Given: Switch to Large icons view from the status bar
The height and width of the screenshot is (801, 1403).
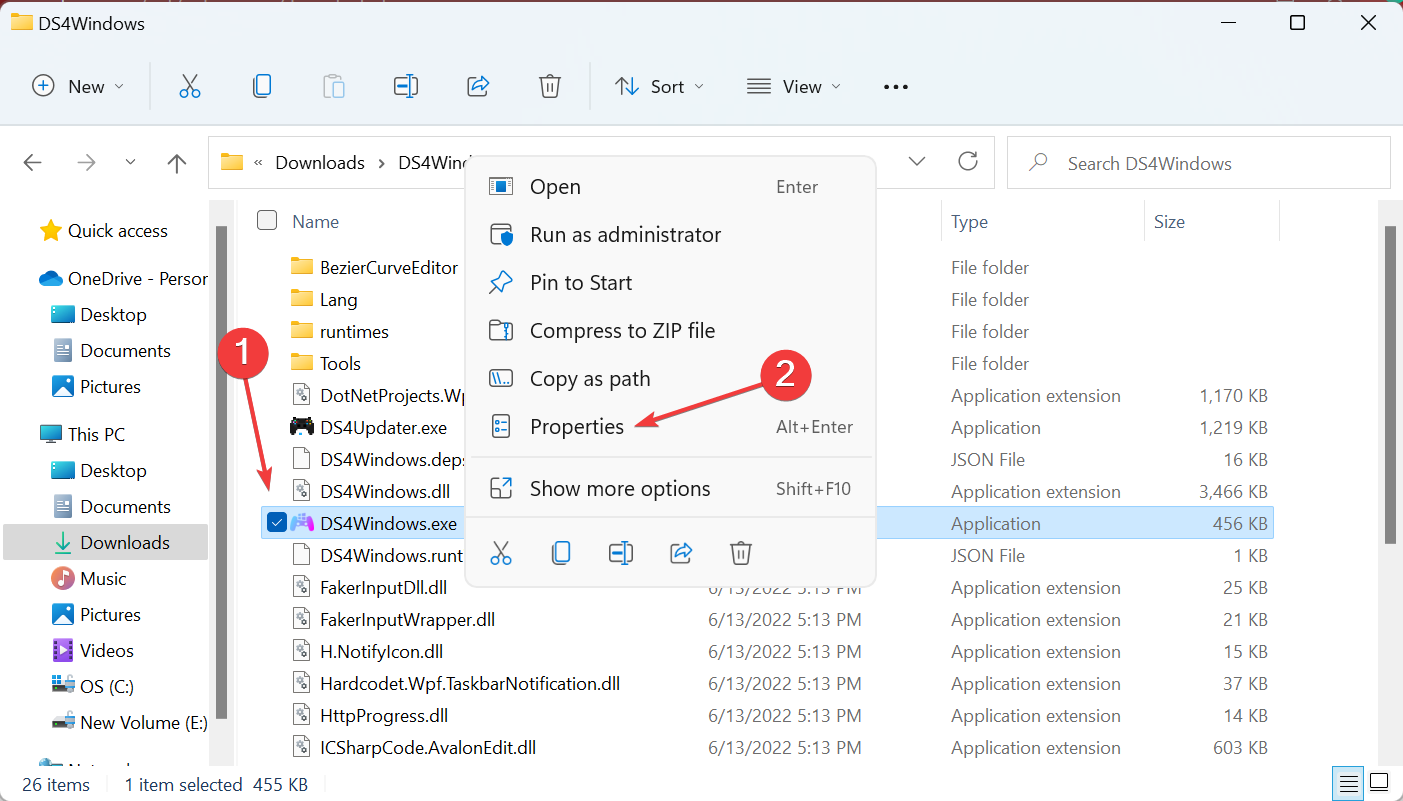Looking at the screenshot, I should point(1379,782).
